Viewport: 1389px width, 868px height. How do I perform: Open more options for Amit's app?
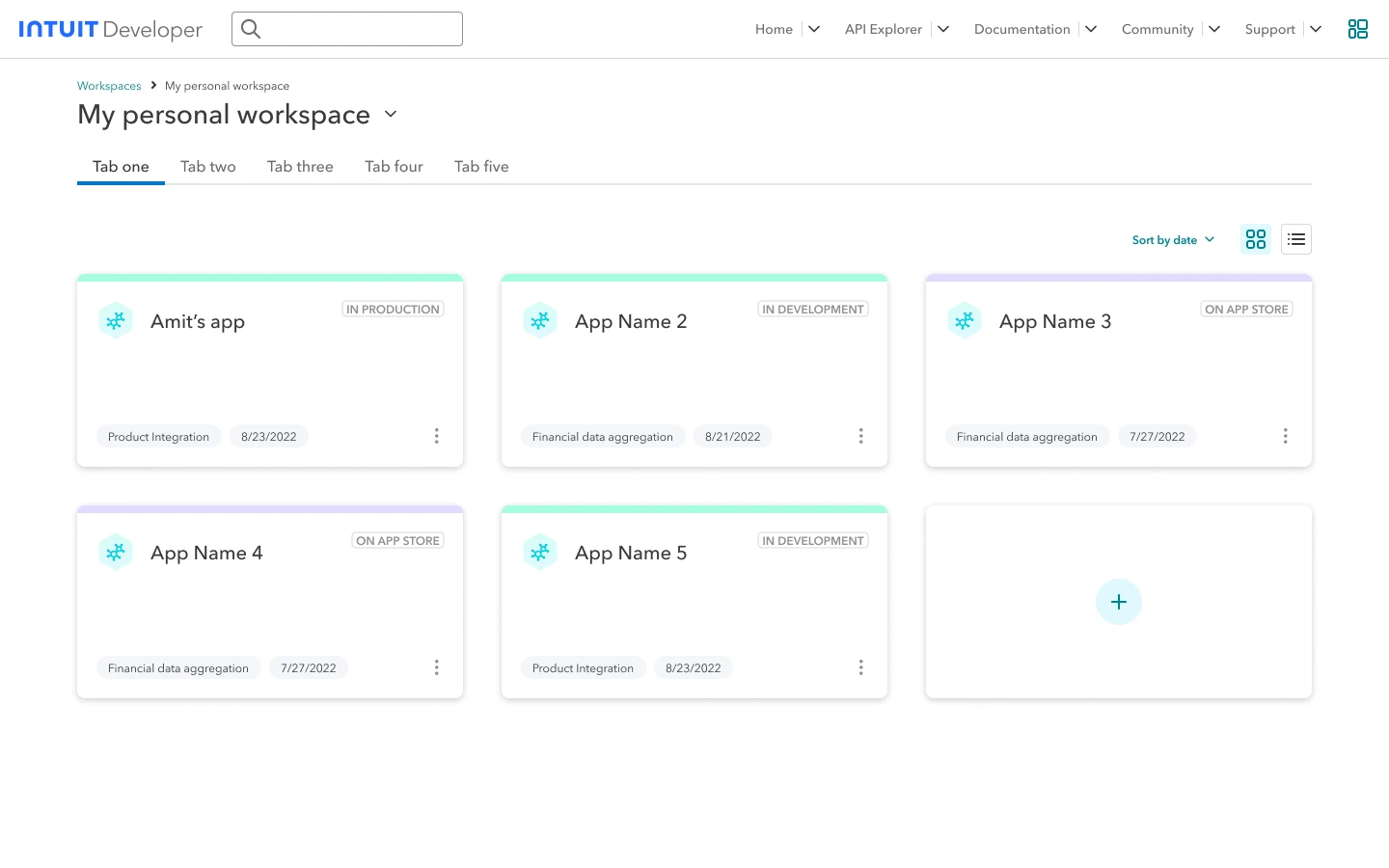click(x=437, y=436)
